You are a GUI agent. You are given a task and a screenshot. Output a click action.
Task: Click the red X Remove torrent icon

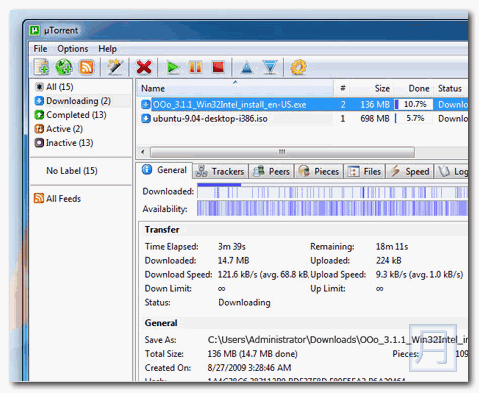pyautogui.click(x=144, y=67)
